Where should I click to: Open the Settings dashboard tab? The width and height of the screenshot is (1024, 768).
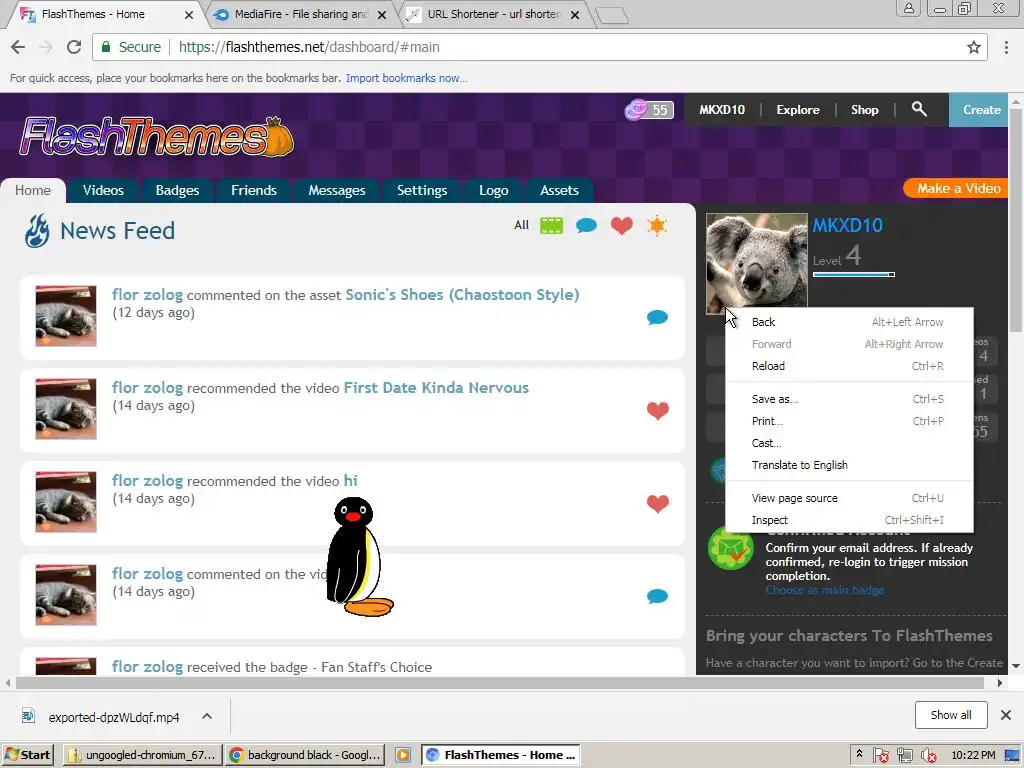click(x=422, y=190)
